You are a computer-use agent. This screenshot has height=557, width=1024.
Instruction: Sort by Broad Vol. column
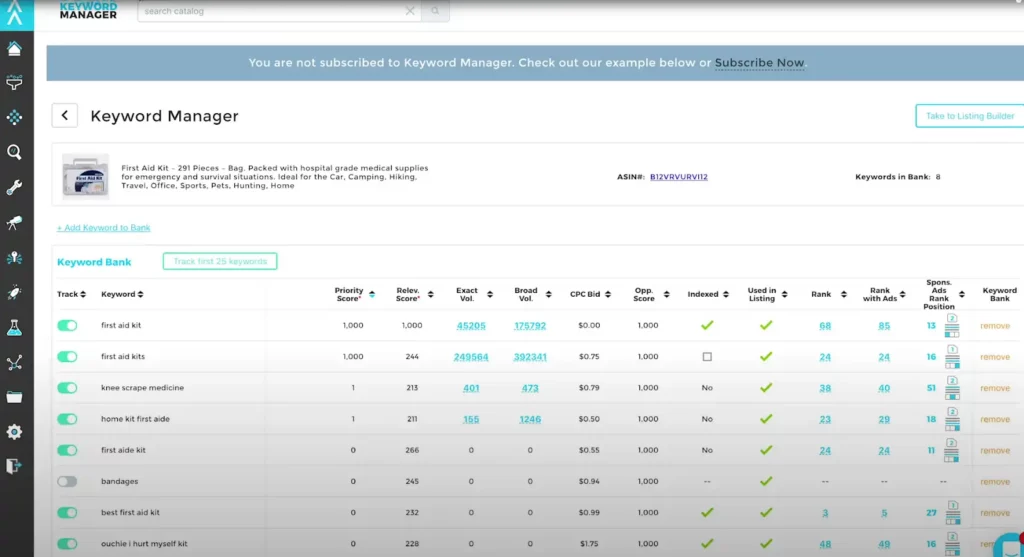[549, 294]
